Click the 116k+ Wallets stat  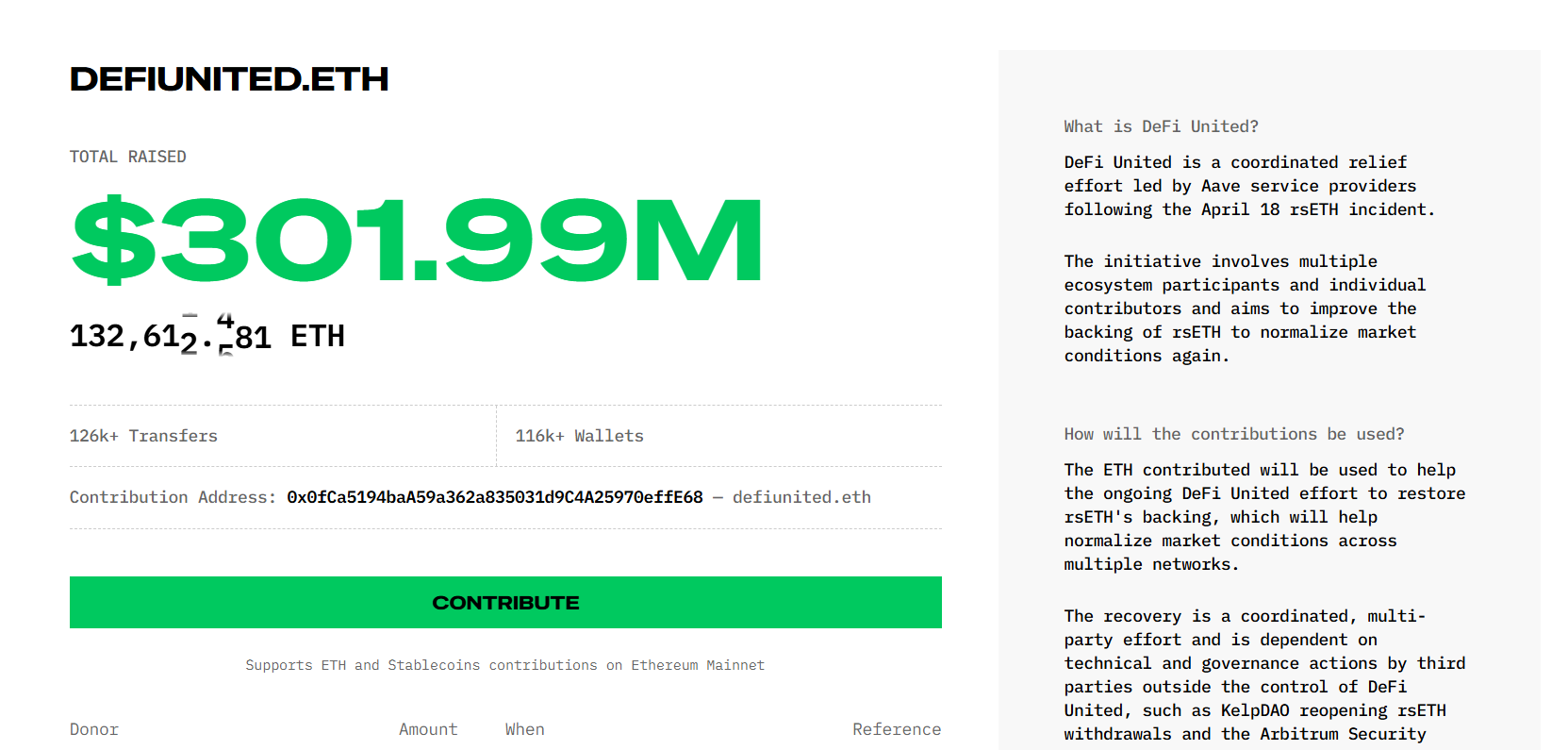579,436
